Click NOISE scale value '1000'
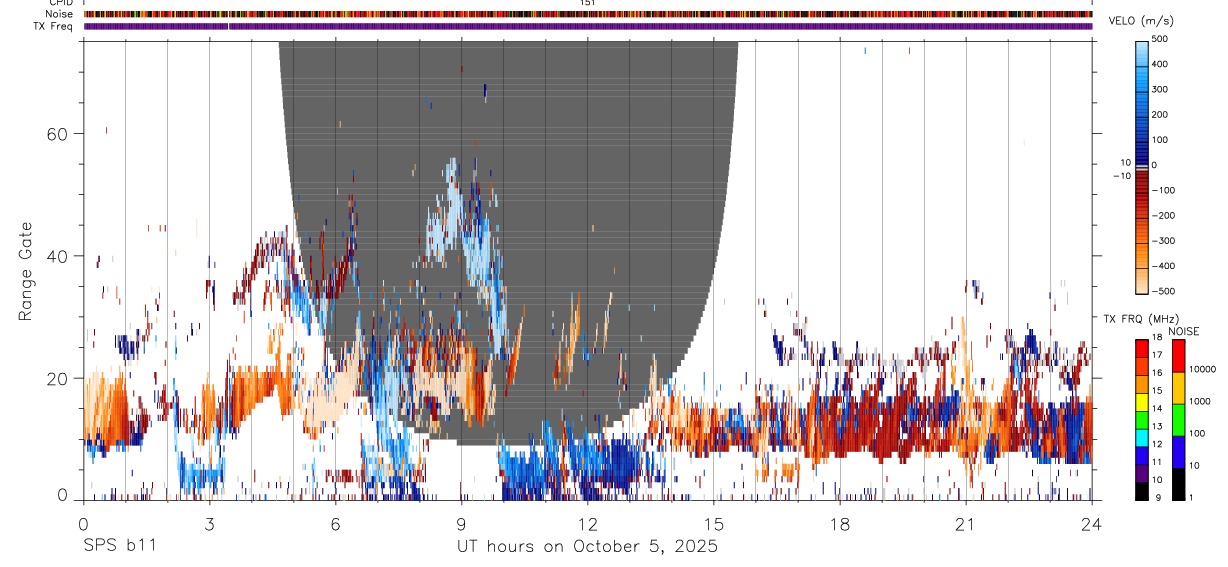 1200,401
